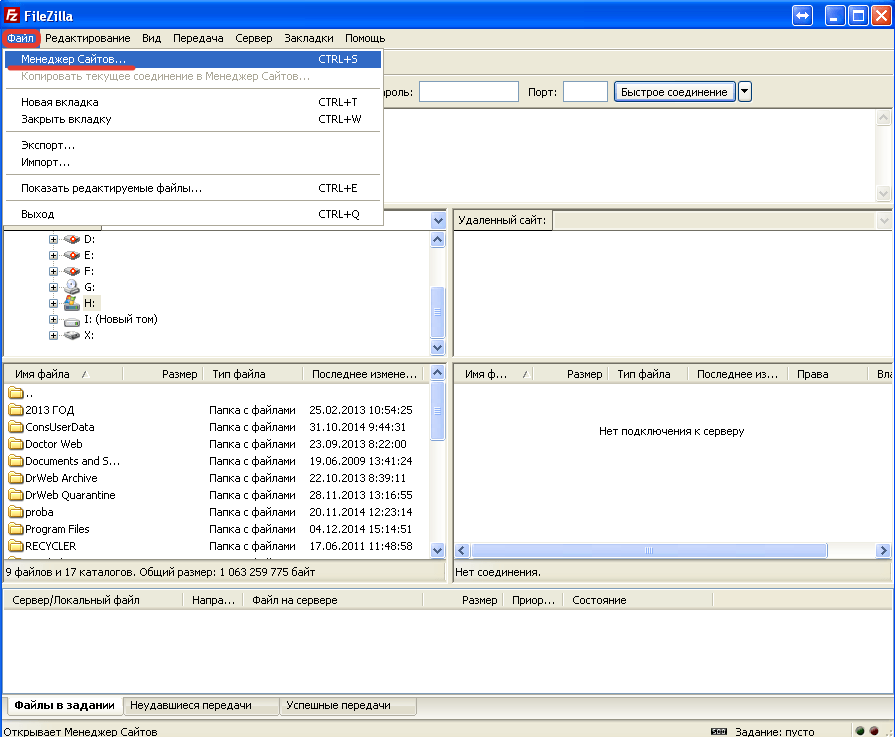Open the Редактирование menu
This screenshot has width=895, height=737.
click(87, 38)
